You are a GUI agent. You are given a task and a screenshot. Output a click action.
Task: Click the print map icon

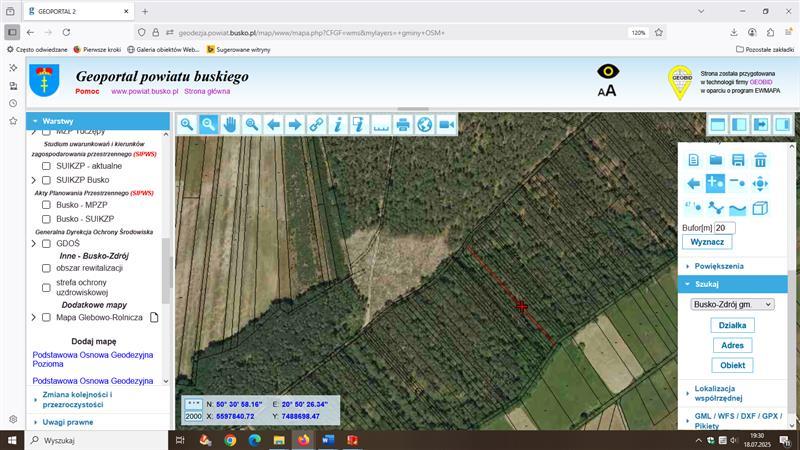402,124
